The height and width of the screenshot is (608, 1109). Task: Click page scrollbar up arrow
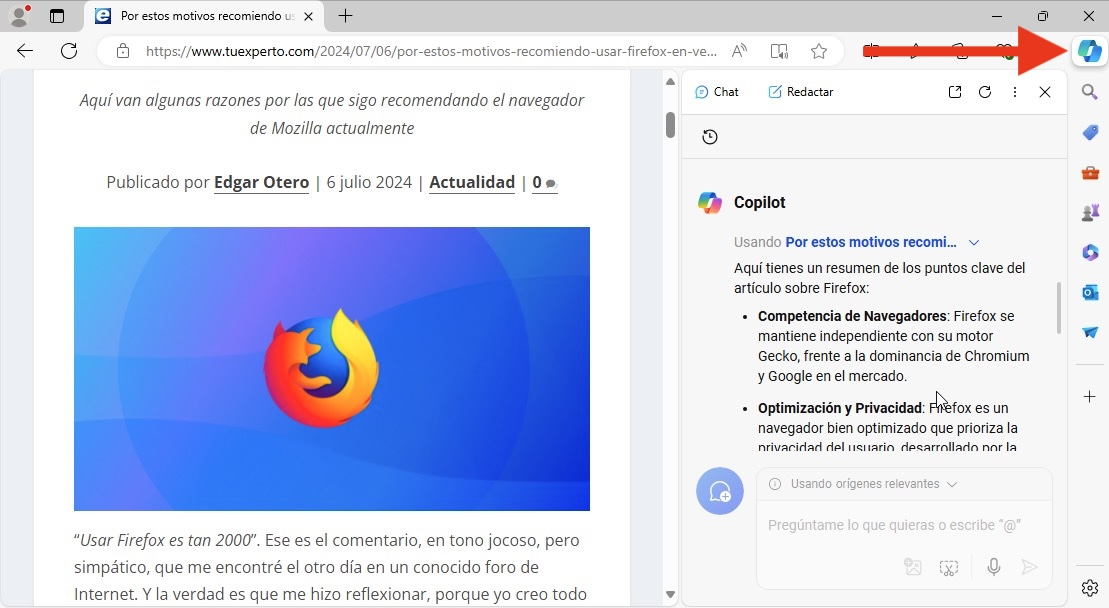pyautogui.click(x=670, y=82)
